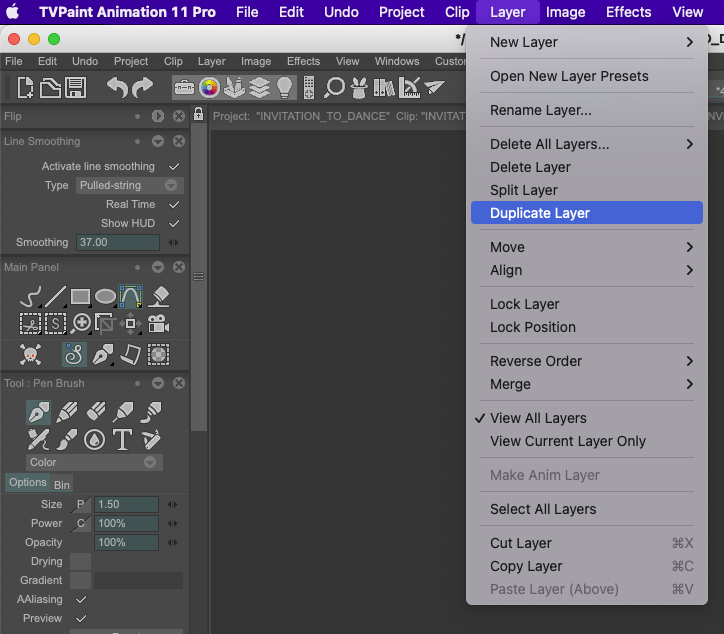Screen dimensions: 724x634
Task: Click the skull and crossbones icon
Action: (30, 355)
